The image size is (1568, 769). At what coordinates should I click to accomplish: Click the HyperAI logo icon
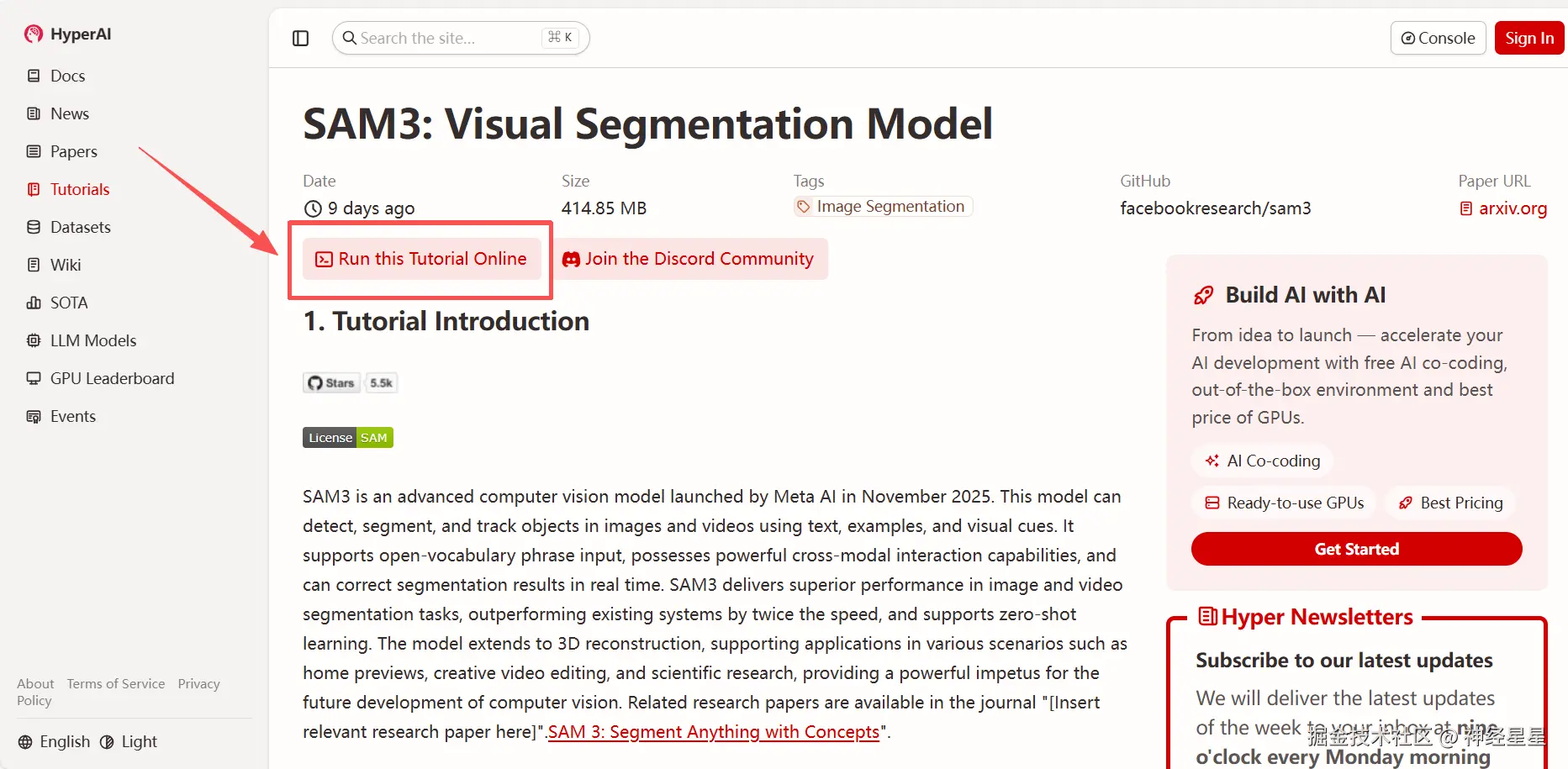pos(34,34)
